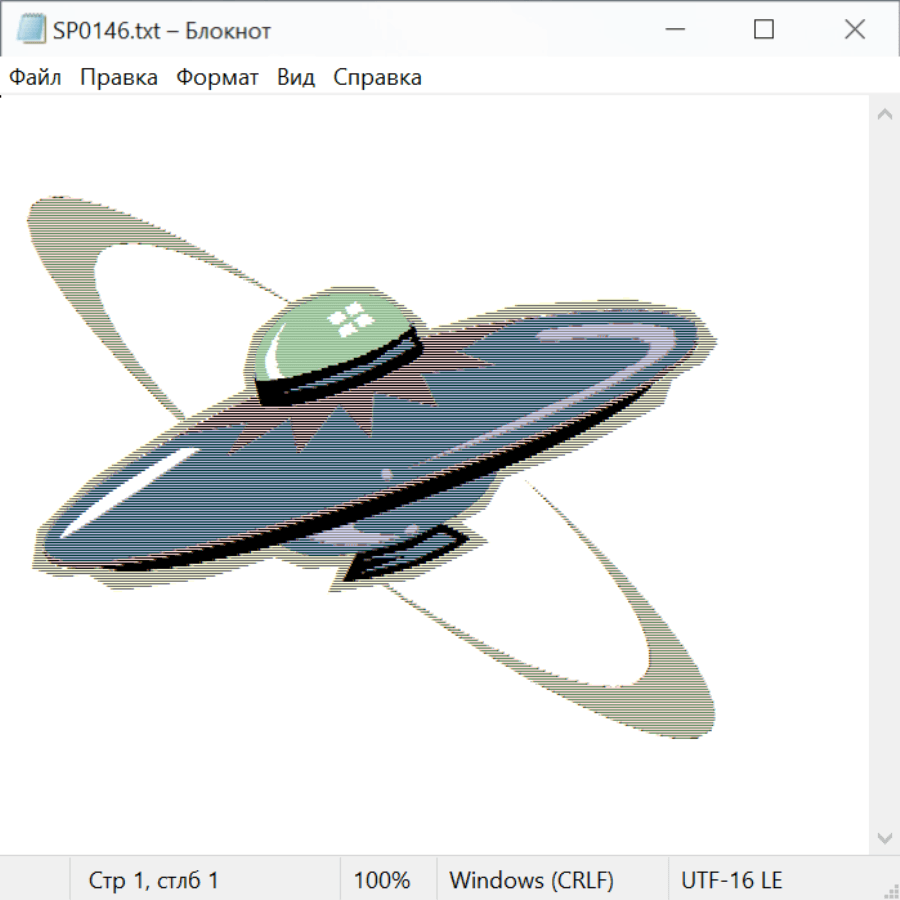900x900 pixels.
Task: Open the Вид menu
Action: (x=296, y=78)
